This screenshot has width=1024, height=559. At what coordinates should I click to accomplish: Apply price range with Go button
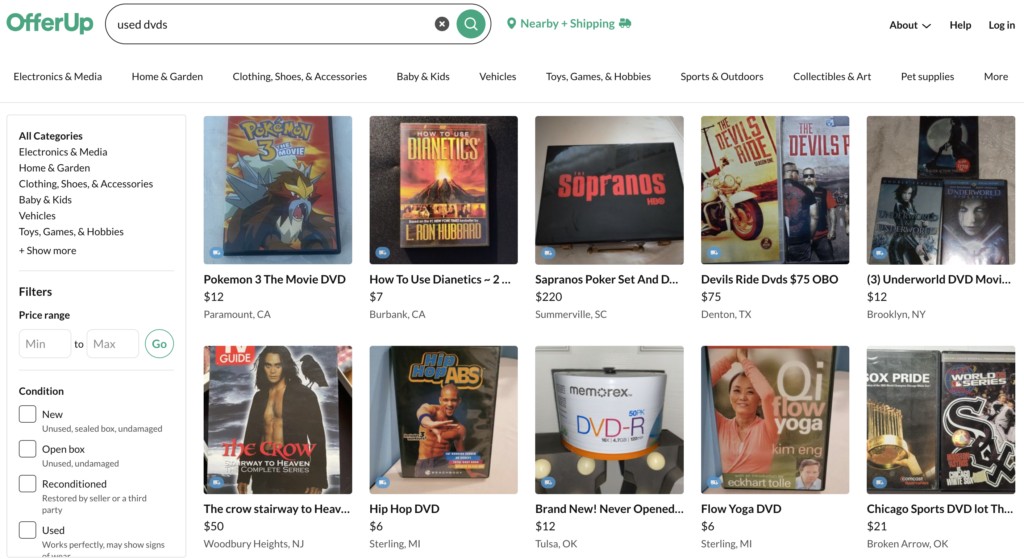(x=159, y=343)
